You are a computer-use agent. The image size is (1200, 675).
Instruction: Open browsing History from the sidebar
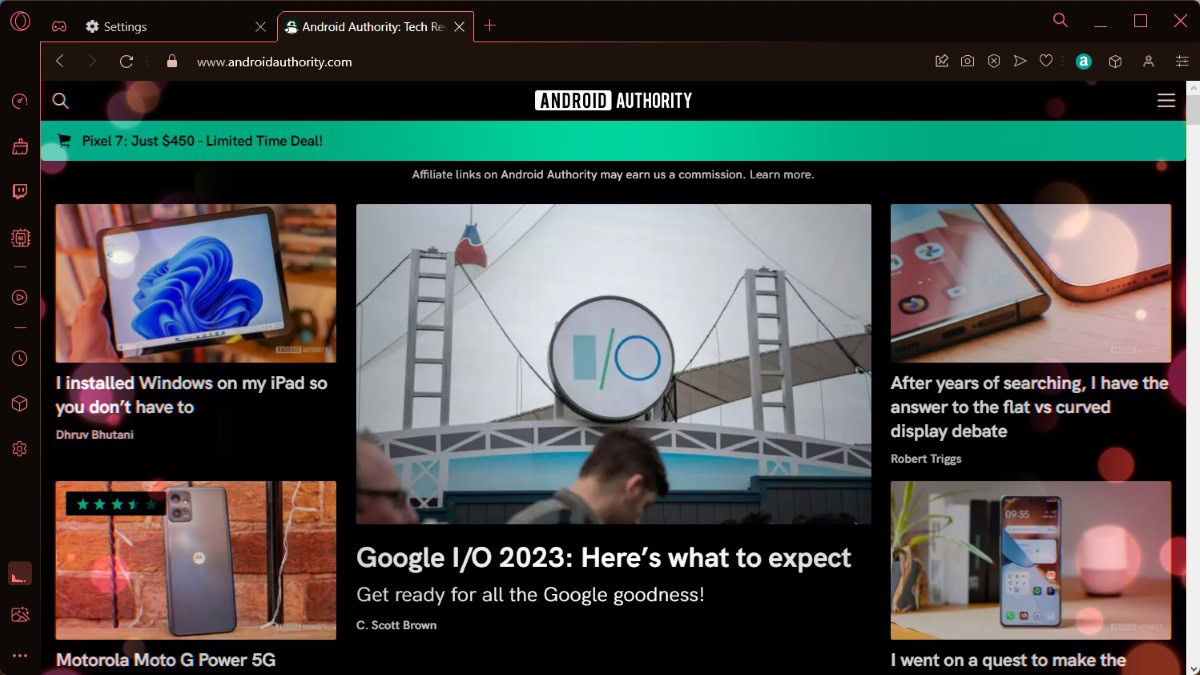click(x=20, y=357)
